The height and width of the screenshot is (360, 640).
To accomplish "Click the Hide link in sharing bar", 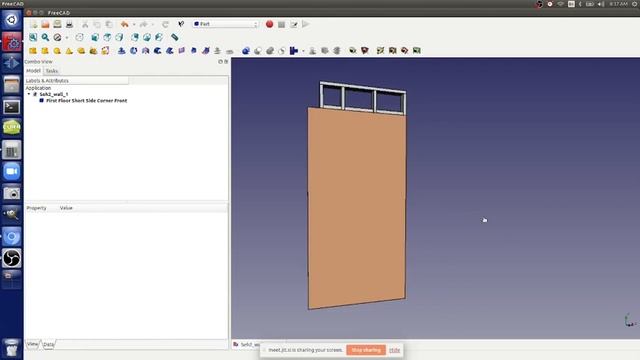I will (394, 350).
